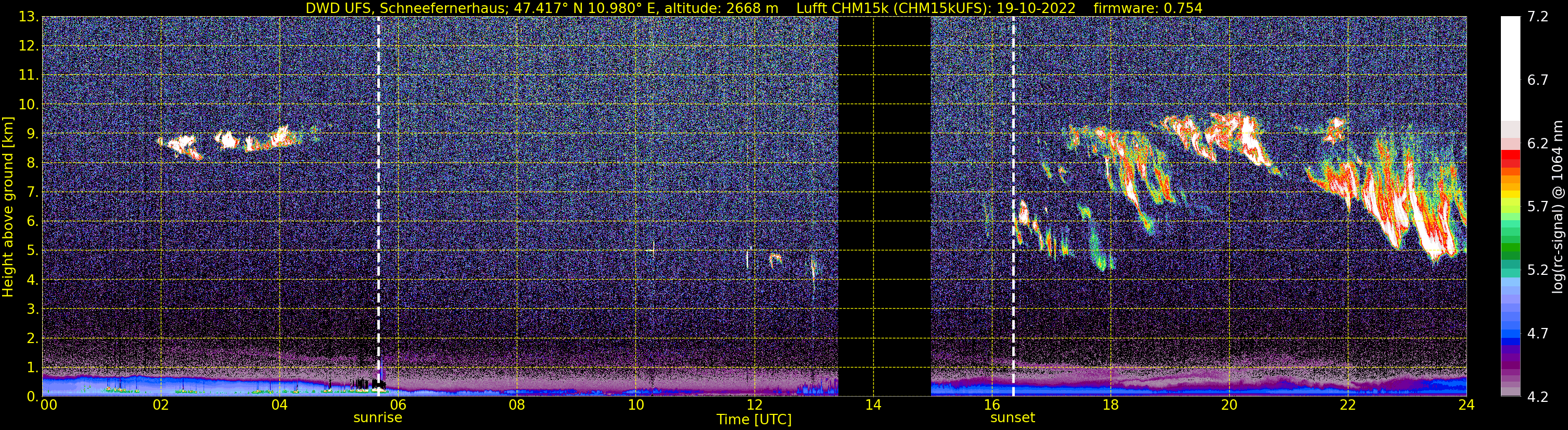1568x430 pixels.
Task: Click the height axis tick label 11
Action: coord(29,75)
